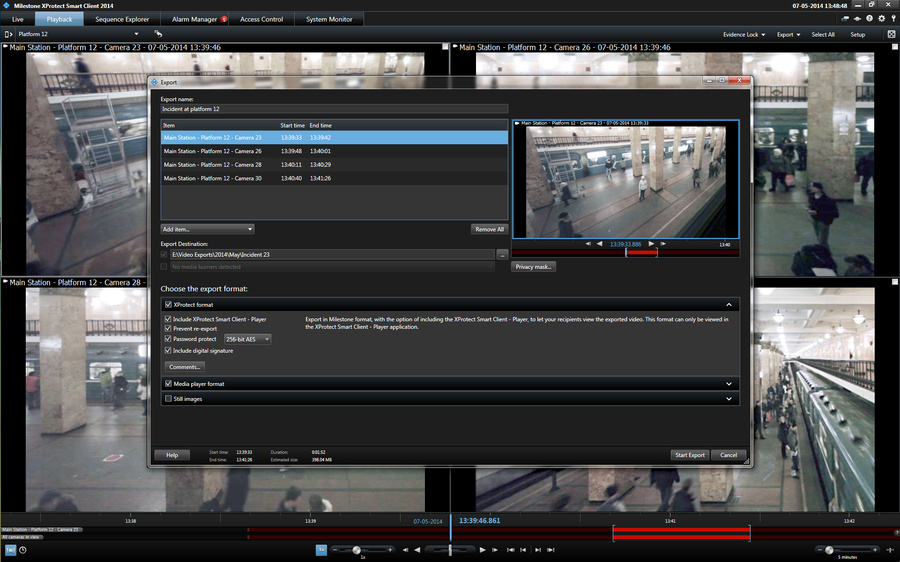Expand the Media player format section
This screenshot has width=900, height=562.
pos(729,384)
